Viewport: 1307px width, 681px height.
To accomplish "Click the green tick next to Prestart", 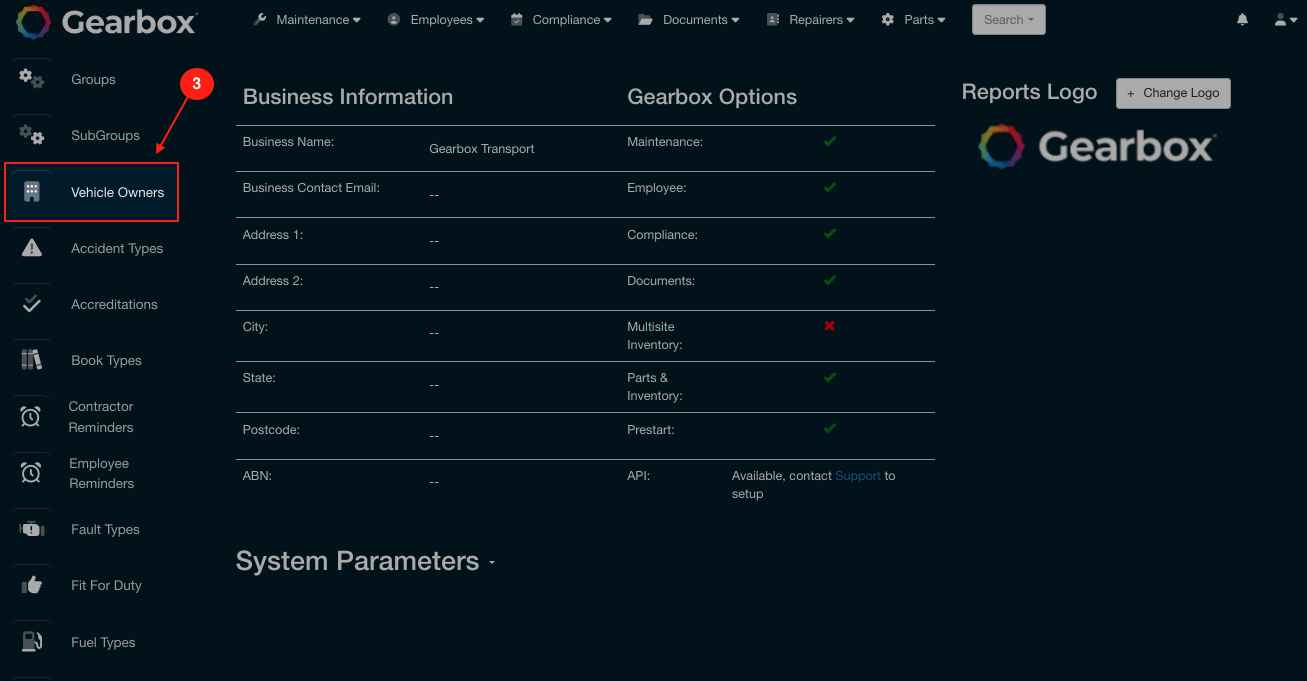I will coord(830,429).
